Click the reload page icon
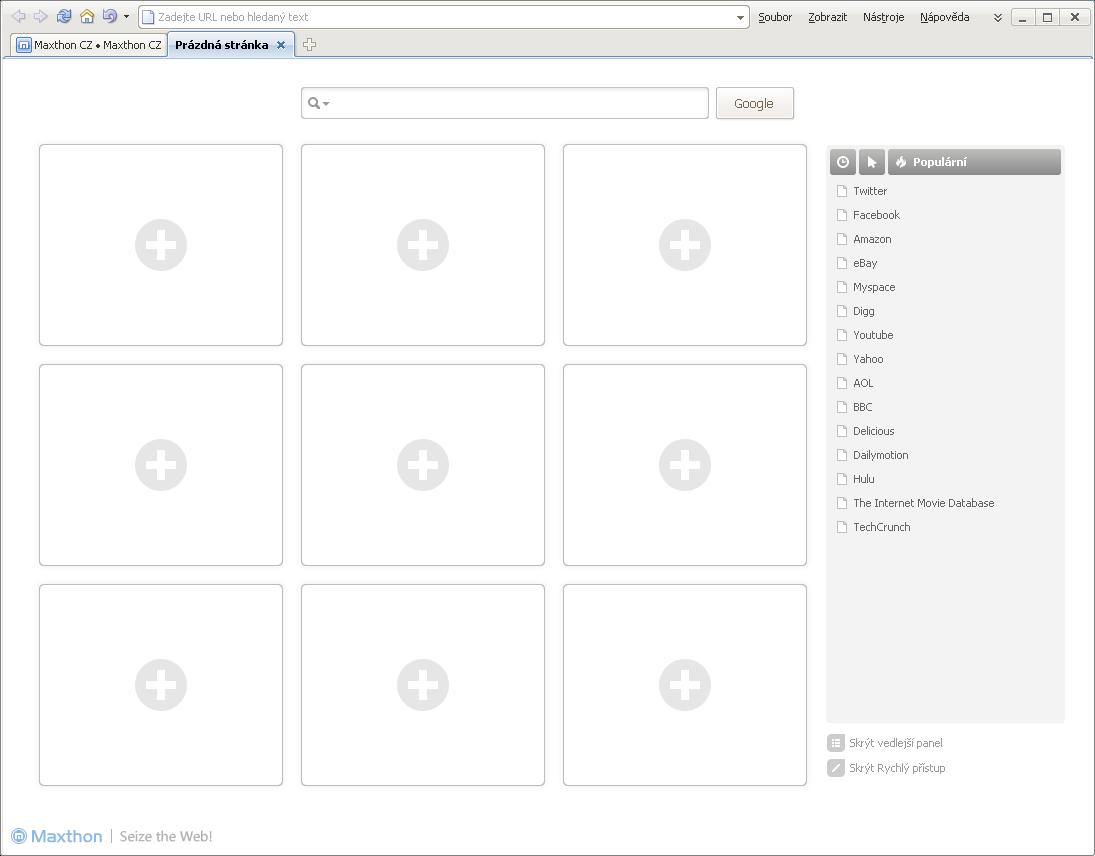Screen dimensions: 1095x856 [x=63, y=16]
